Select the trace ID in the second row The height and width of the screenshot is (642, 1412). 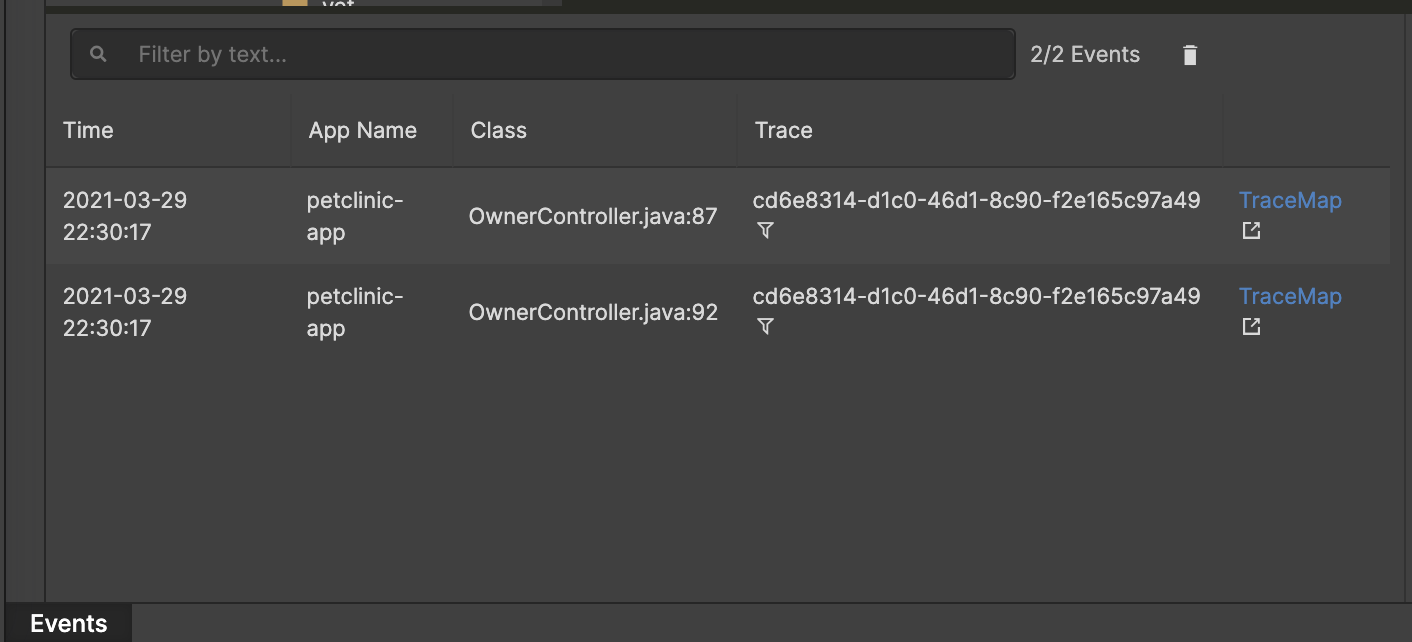(976, 296)
